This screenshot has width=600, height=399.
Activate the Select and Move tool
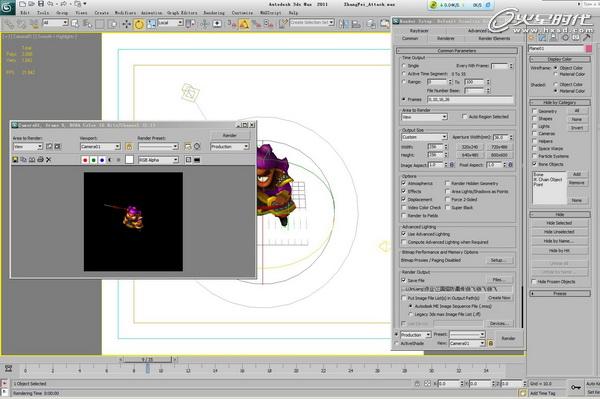(126, 24)
